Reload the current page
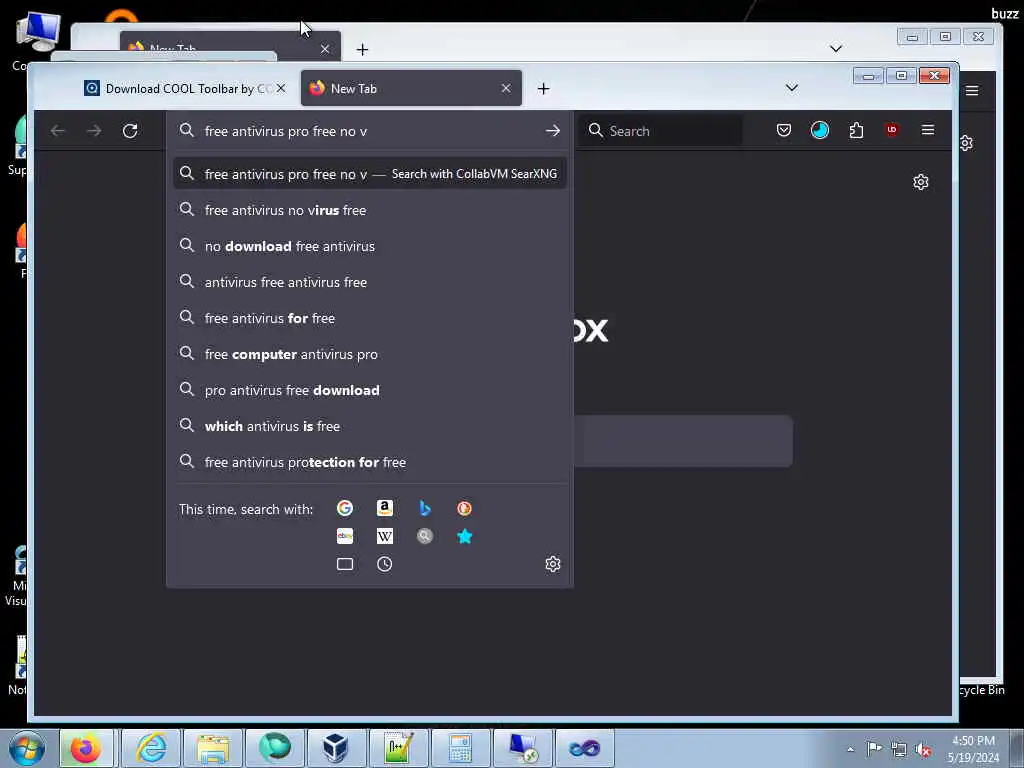 [x=130, y=131]
